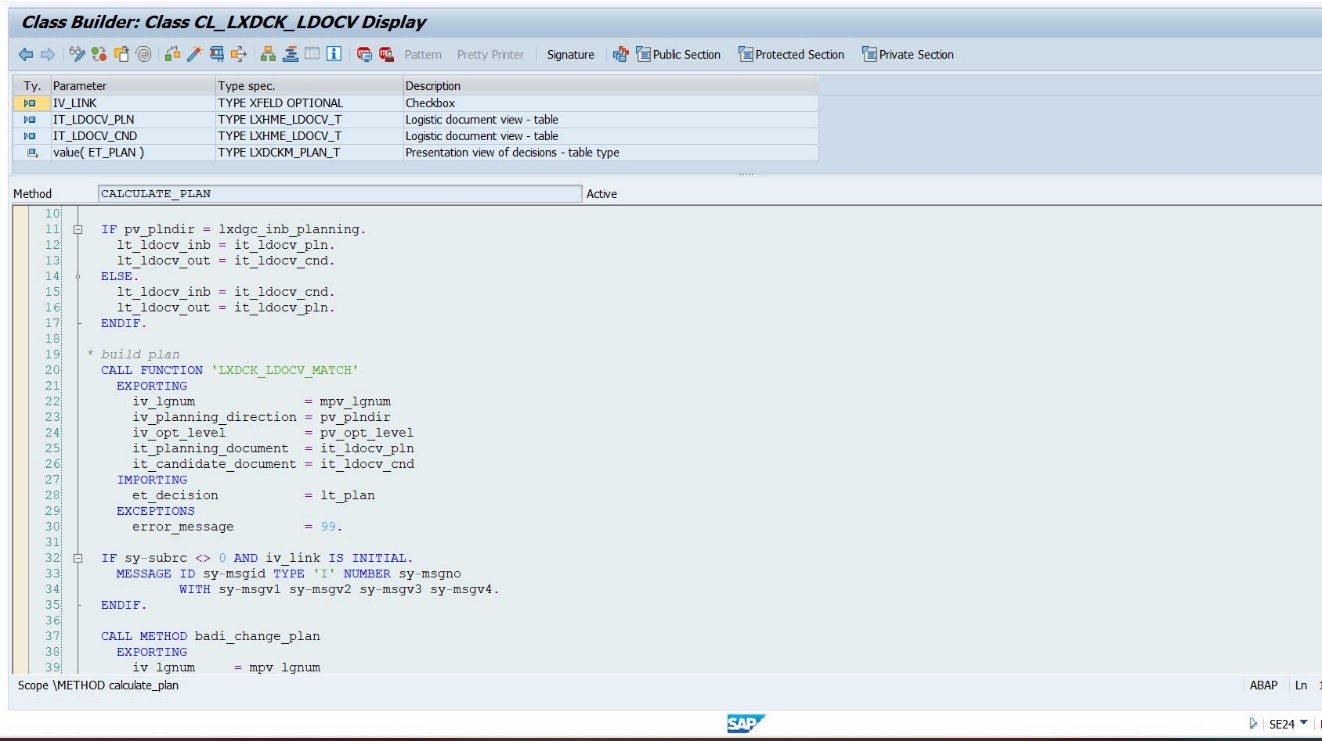This screenshot has height=741, width=1322.
Task: Click the Description column header
Action: [x=610, y=86]
